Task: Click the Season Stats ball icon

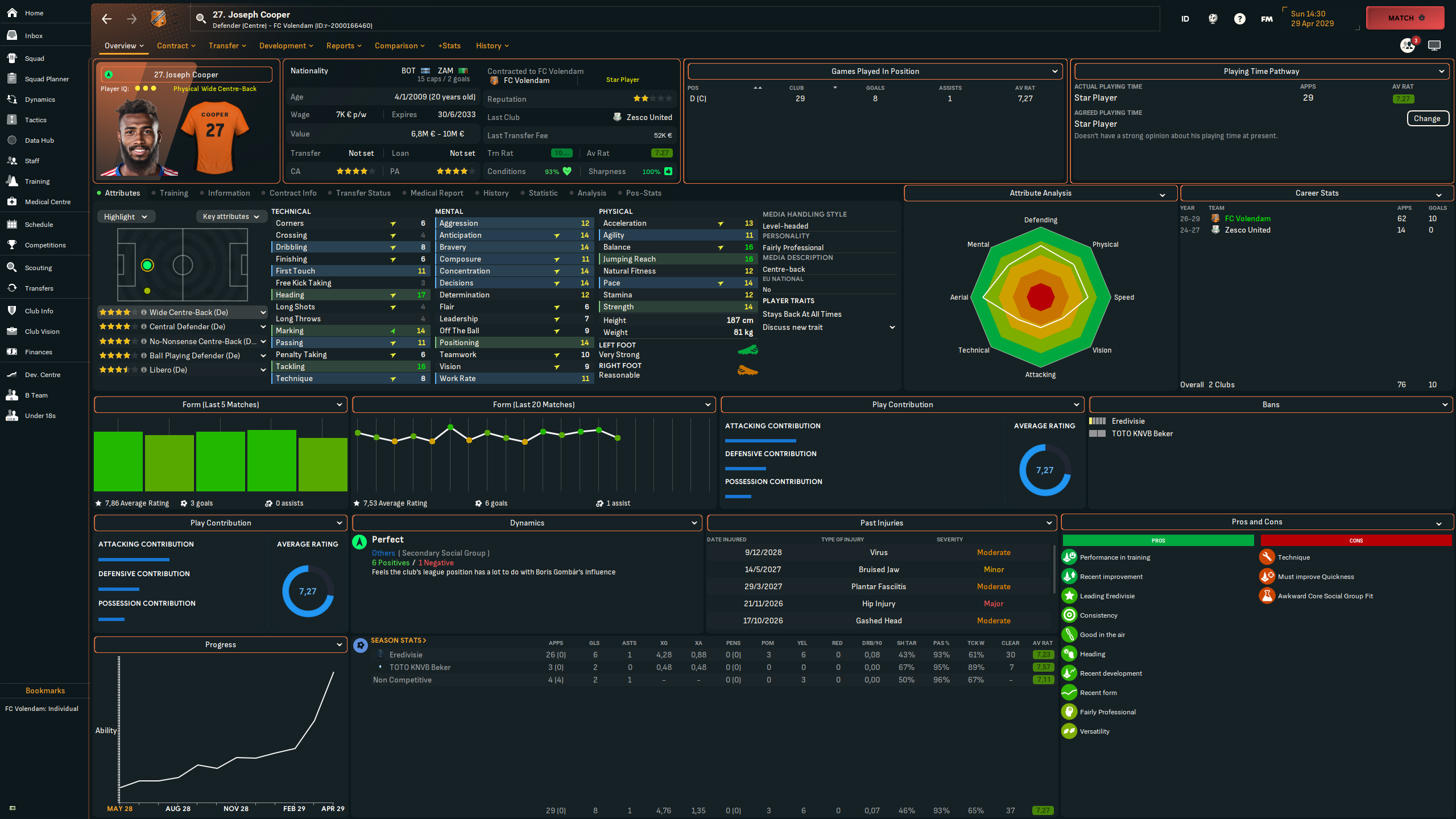Action: 361,646
